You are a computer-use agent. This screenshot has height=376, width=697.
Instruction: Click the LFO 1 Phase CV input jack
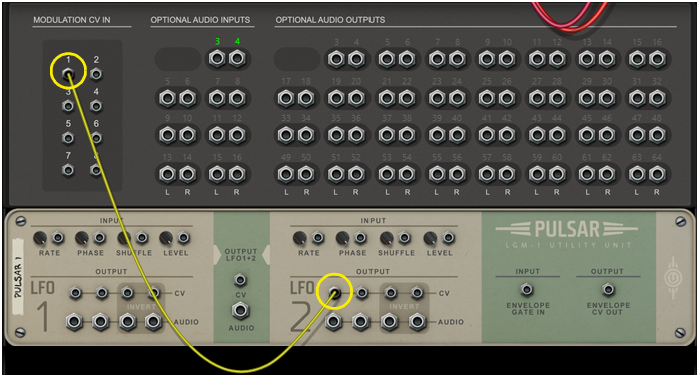(x=100, y=238)
